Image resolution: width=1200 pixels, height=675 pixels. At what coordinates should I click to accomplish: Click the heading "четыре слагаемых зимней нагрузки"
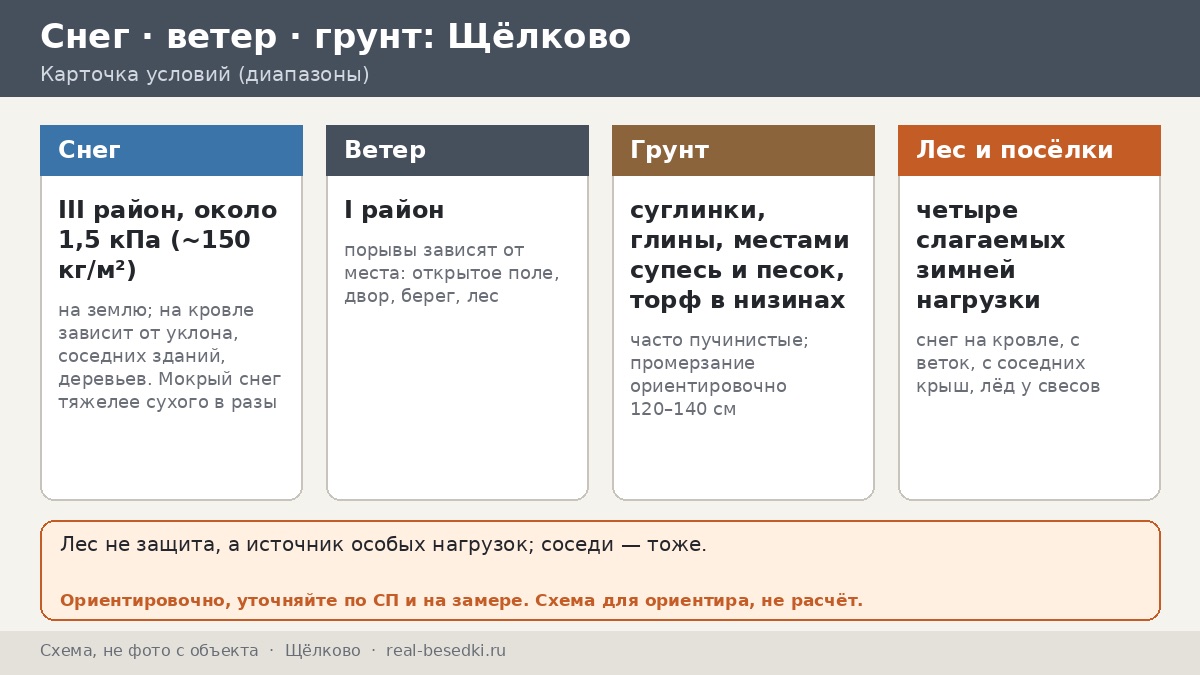point(991,256)
